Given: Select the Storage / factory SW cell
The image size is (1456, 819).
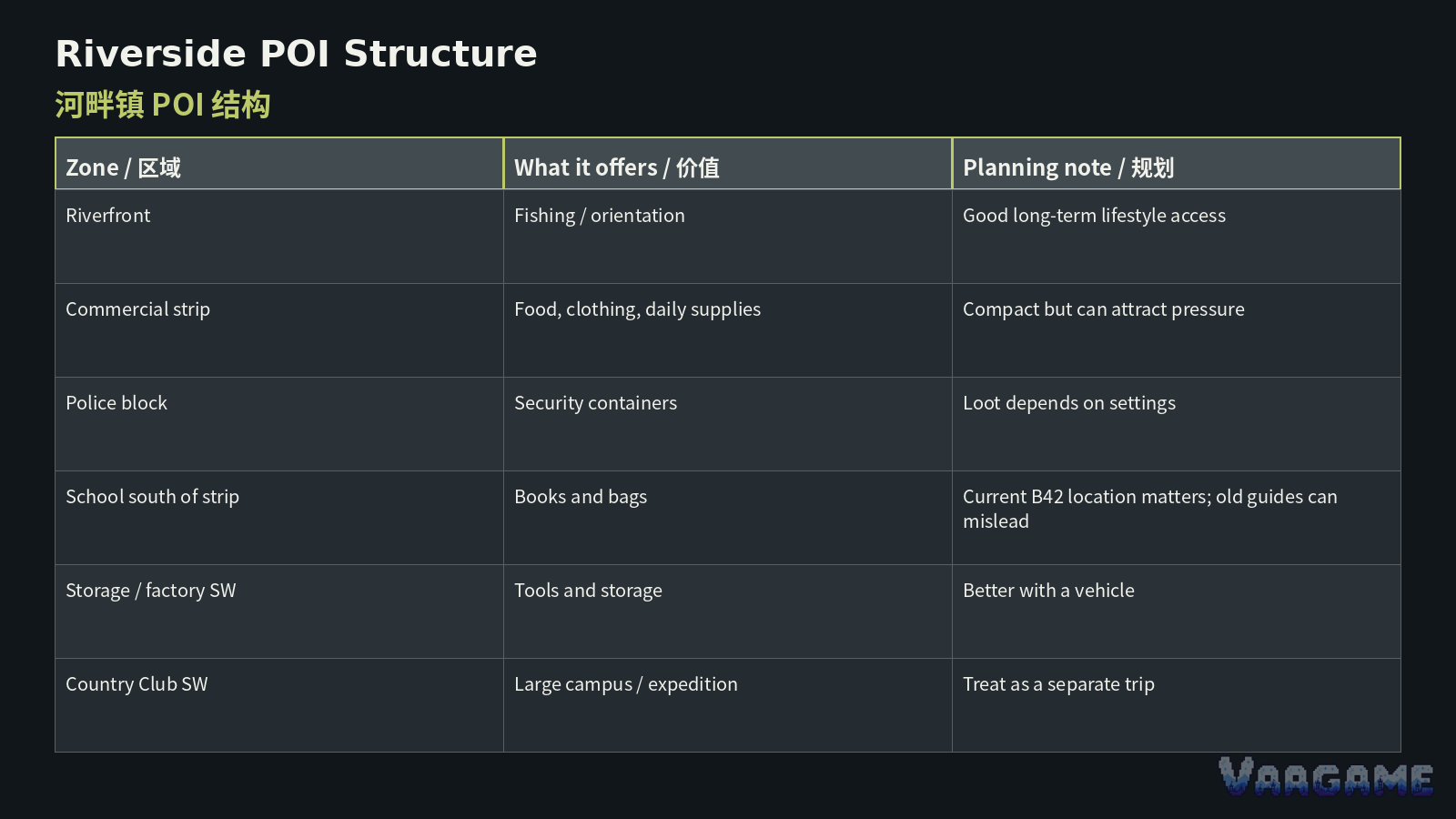Looking at the screenshot, I should (x=279, y=612).
